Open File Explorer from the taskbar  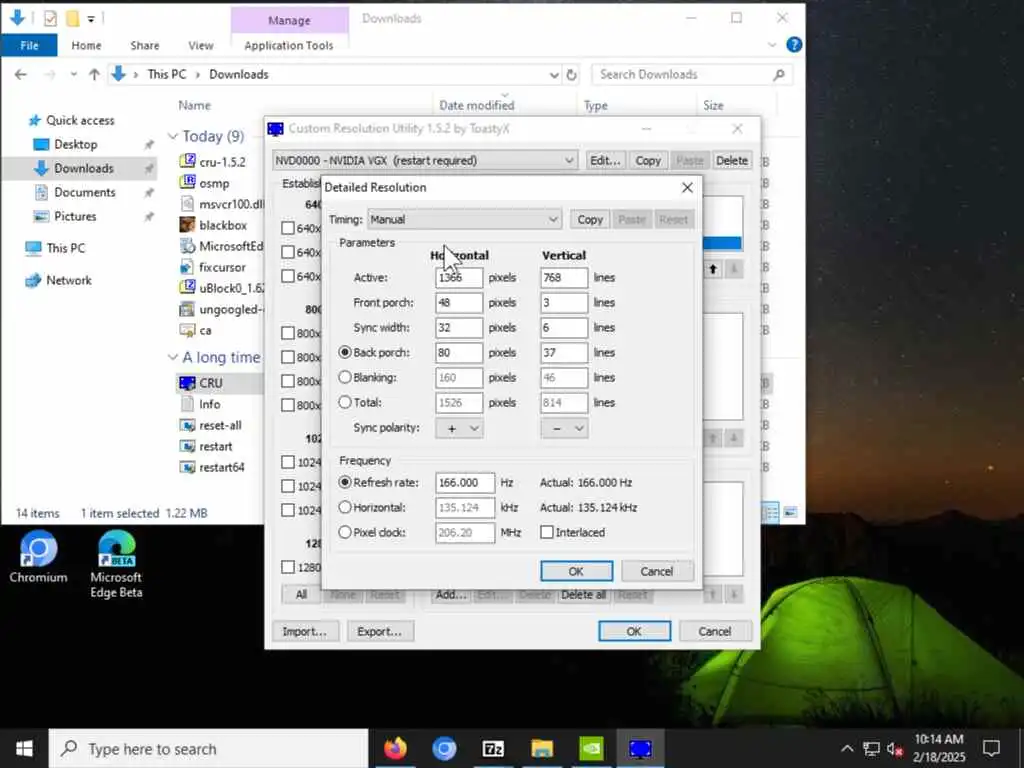coord(542,748)
